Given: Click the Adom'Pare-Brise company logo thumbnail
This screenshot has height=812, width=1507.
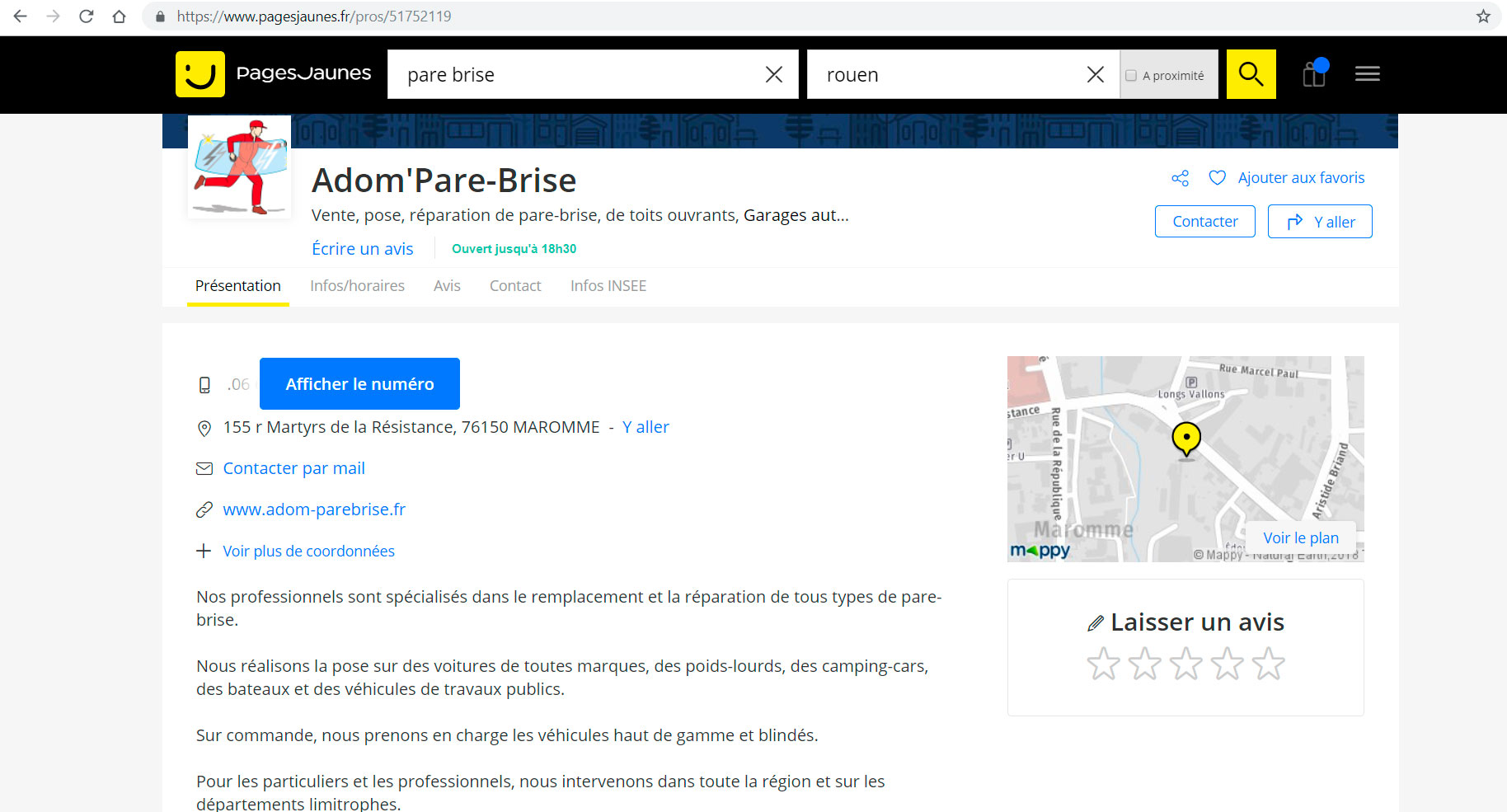Looking at the screenshot, I should (x=239, y=167).
